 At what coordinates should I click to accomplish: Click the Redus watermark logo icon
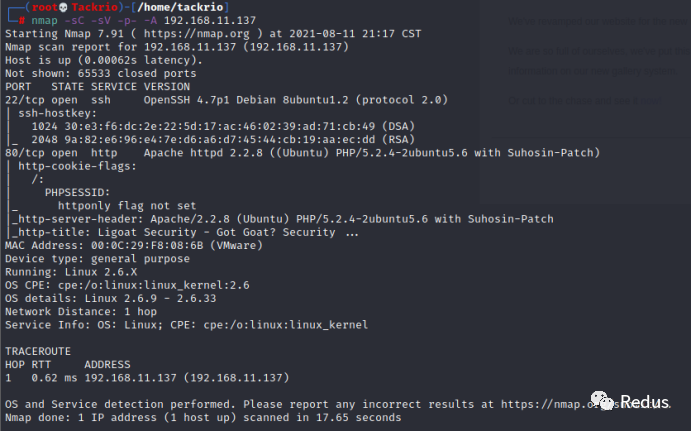(604, 402)
